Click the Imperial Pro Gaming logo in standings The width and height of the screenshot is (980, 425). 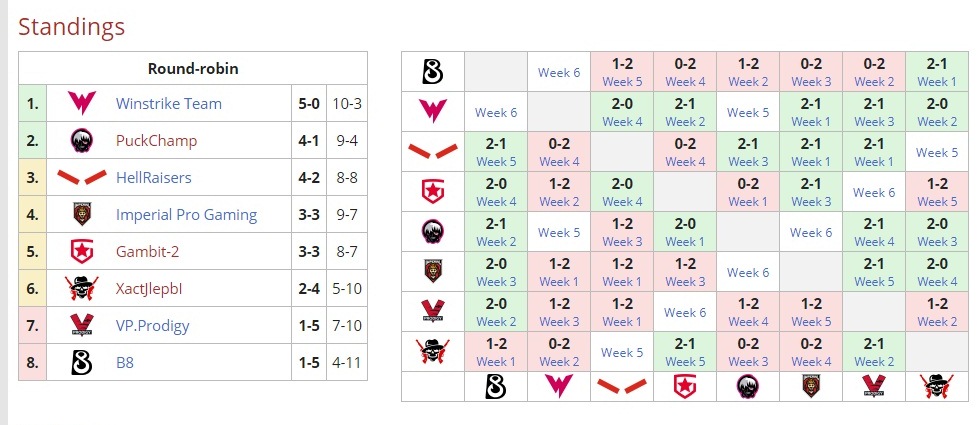(x=81, y=214)
